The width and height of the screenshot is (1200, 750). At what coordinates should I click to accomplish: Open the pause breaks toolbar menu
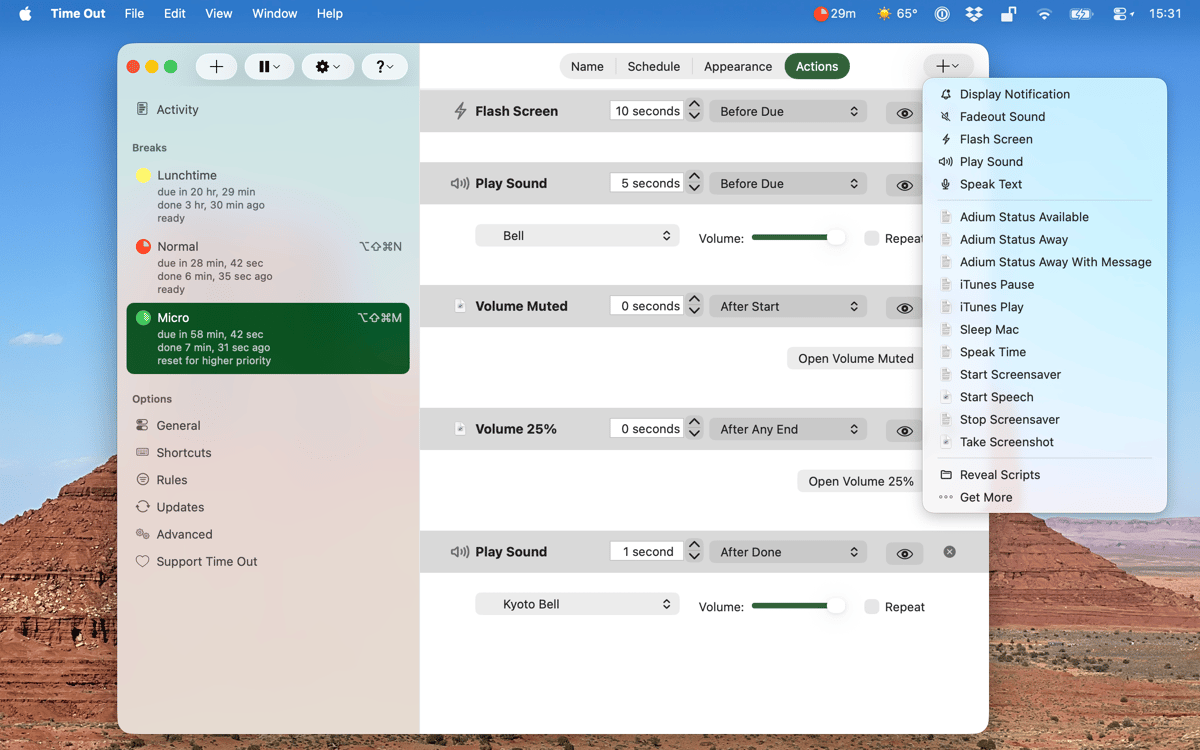[269, 67]
